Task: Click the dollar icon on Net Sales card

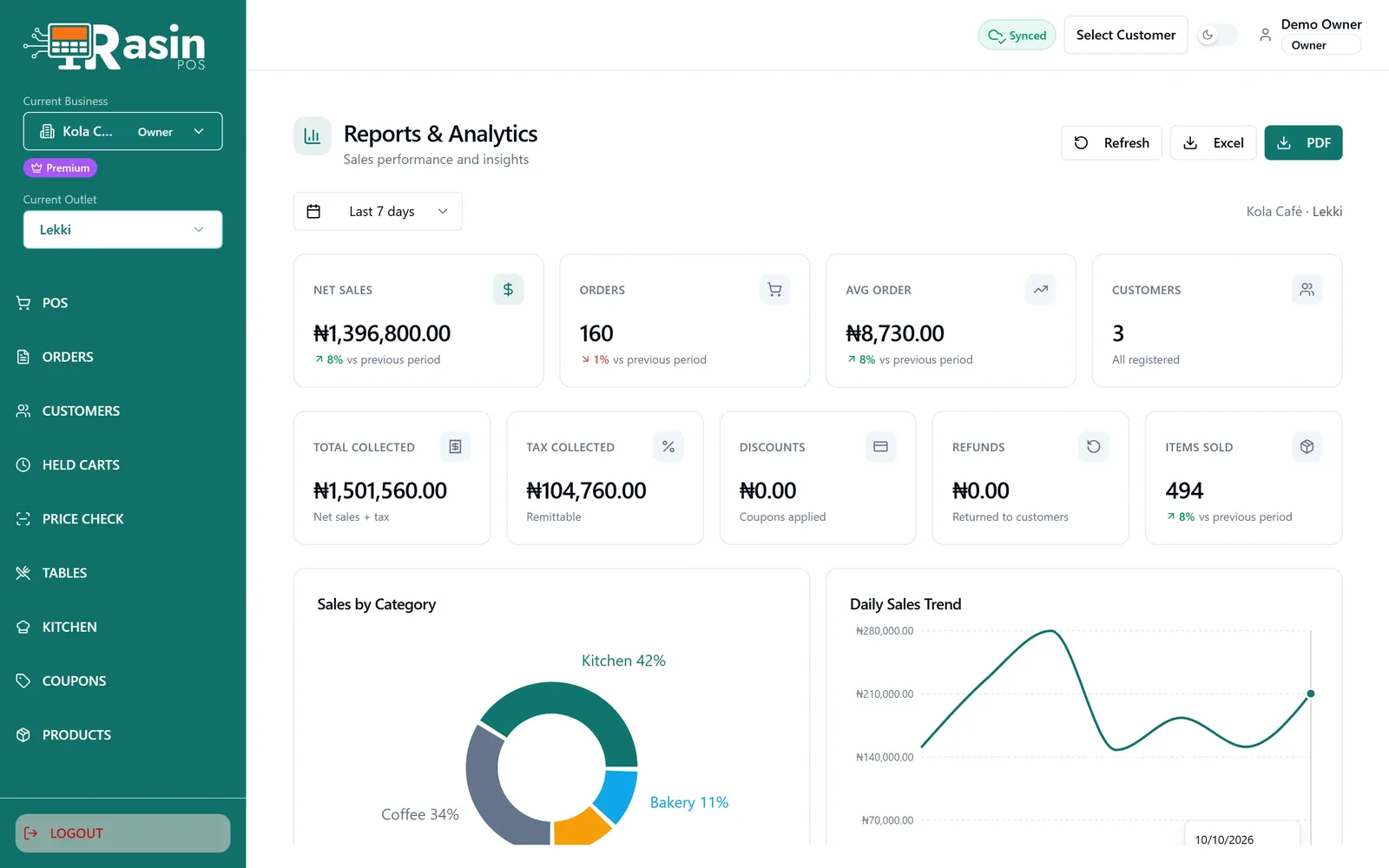Action: 508,290
